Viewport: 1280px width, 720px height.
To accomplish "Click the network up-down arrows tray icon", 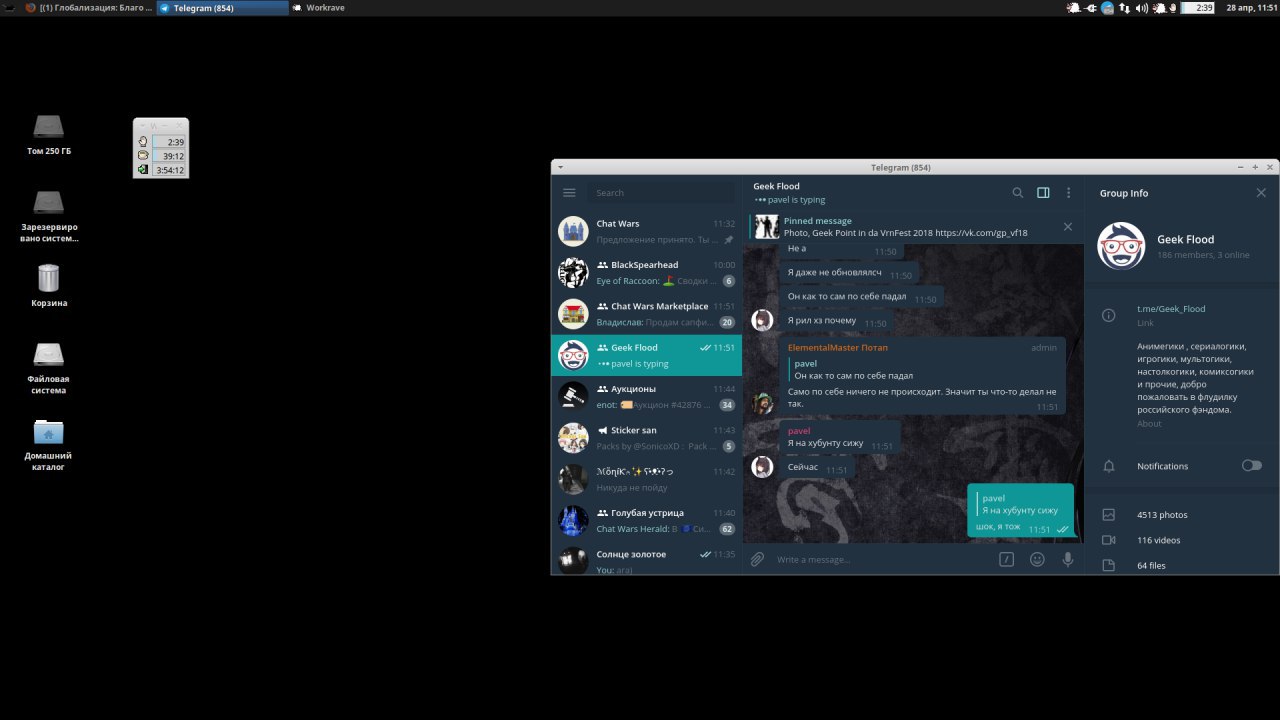I will click(x=1124, y=8).
